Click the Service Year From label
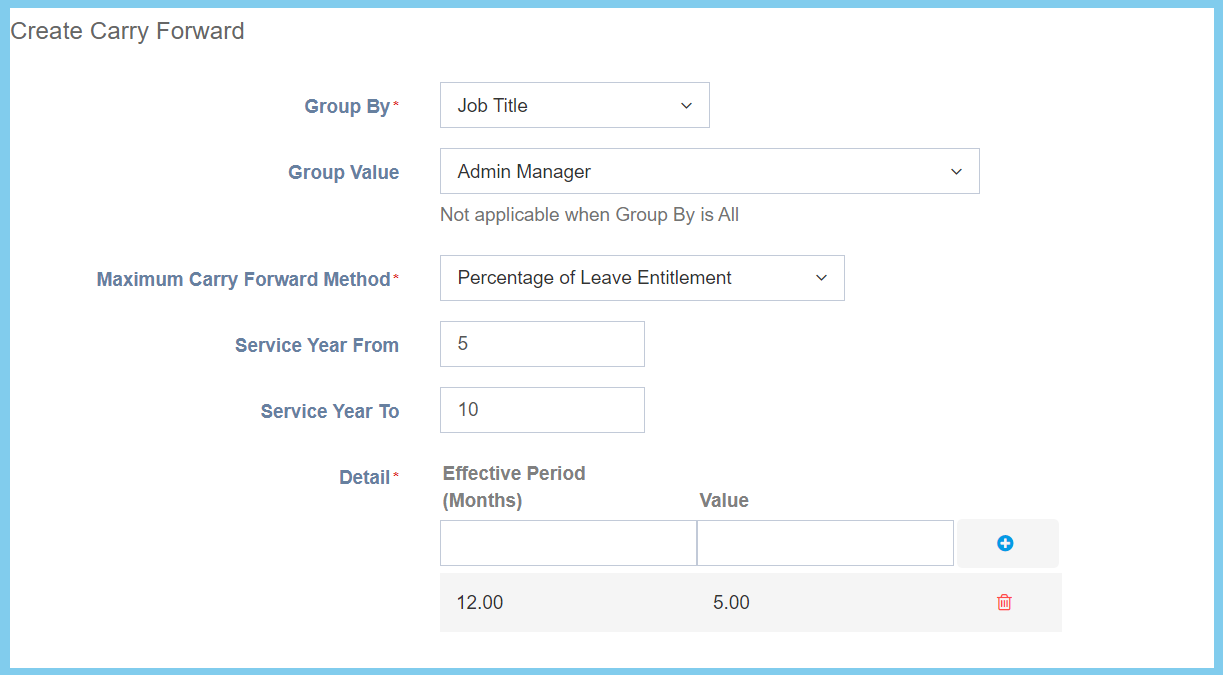This screenshot has width=1223, height=675. tap(316, 345)
